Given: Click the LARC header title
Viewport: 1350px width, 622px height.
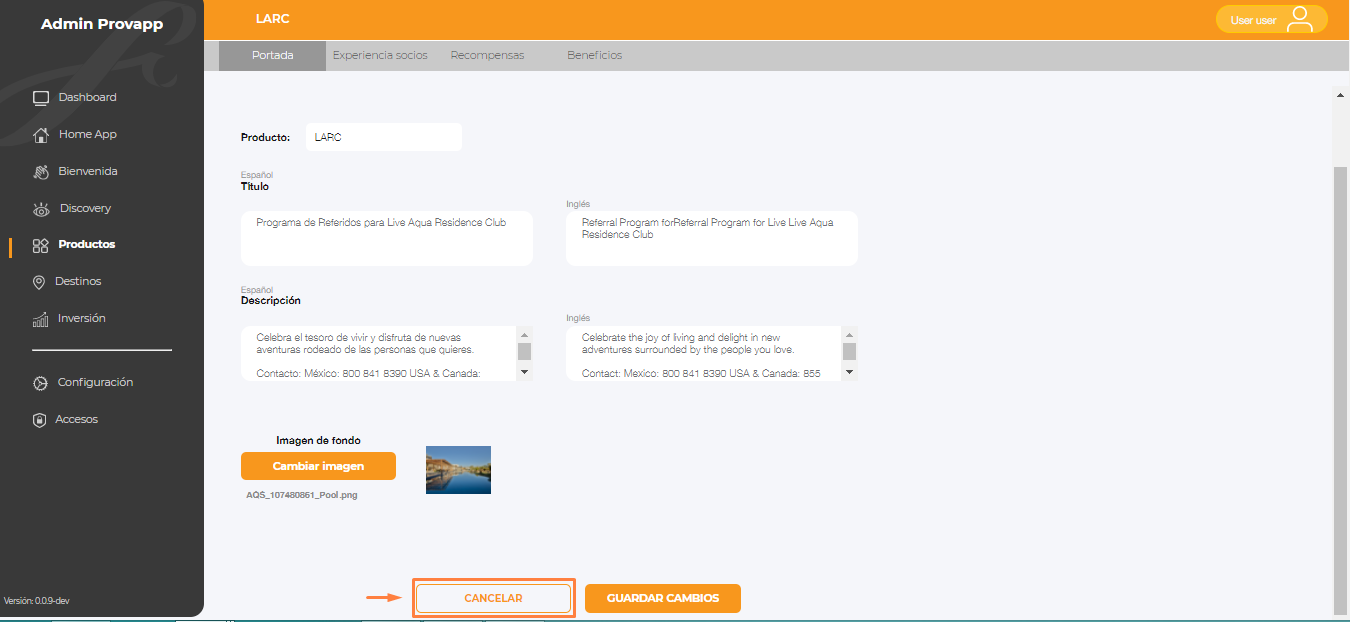Looking at the screenshot, I should tap(273, 19).
